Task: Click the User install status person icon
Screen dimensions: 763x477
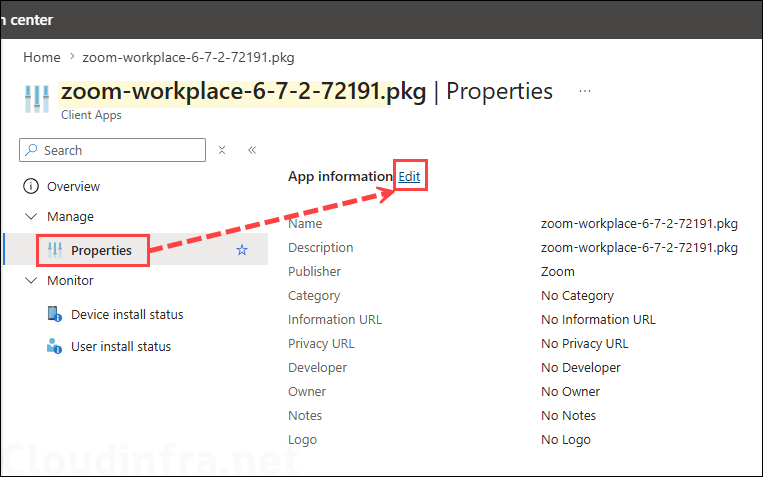Action: click(x=54, y=346)
